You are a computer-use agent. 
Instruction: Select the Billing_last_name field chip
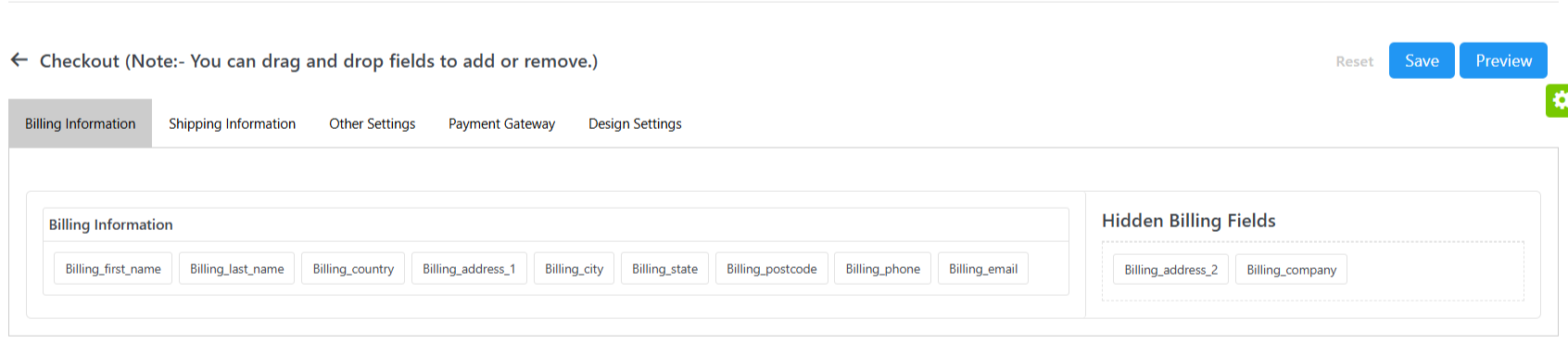pos(237,269)
